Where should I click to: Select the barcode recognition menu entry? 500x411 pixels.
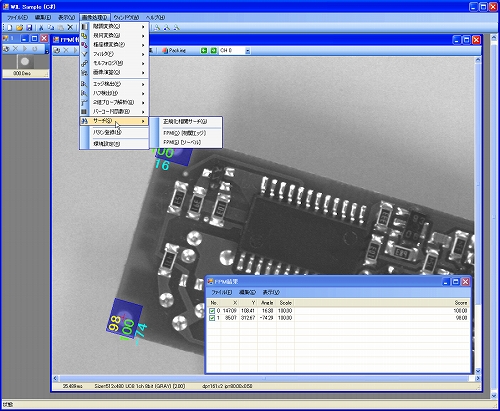point(114,111)
